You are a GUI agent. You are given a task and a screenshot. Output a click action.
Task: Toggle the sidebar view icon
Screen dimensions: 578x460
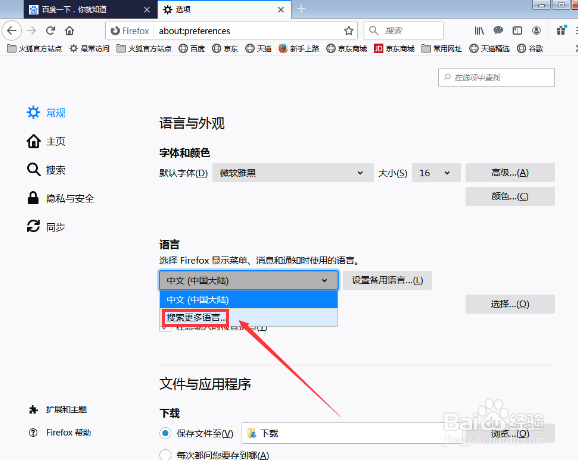[517, 31]
